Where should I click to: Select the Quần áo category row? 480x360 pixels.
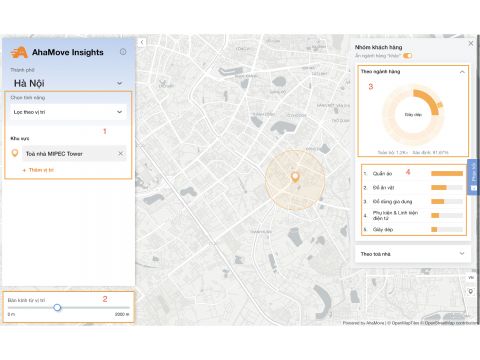tap(413, 173)
